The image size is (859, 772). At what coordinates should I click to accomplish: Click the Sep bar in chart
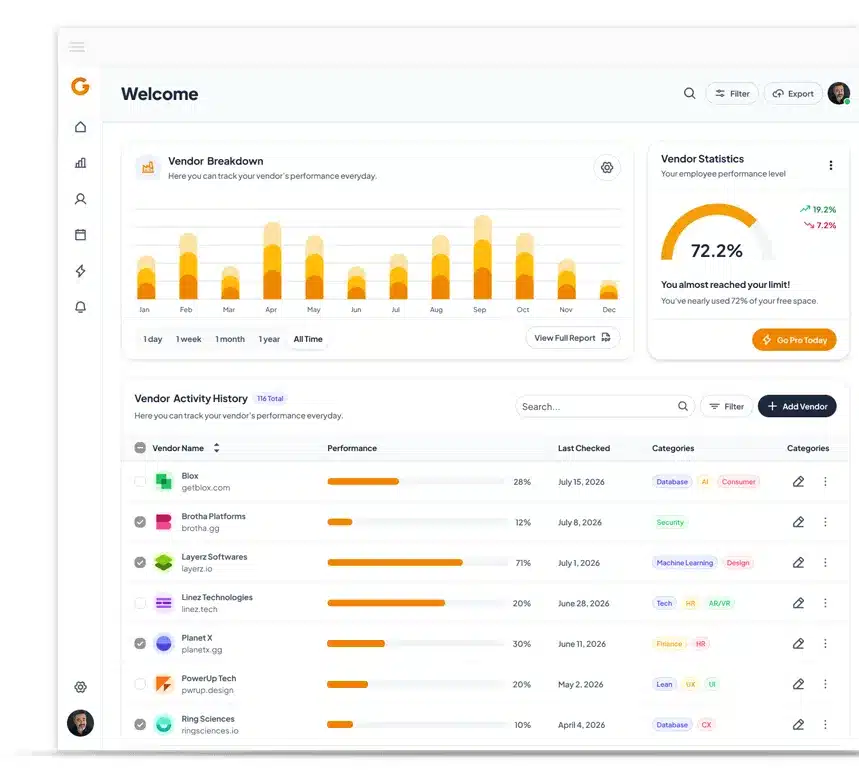483,257
